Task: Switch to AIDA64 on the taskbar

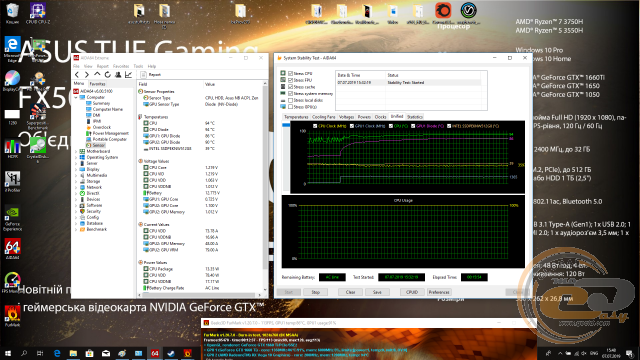Action: pos(155,353)
